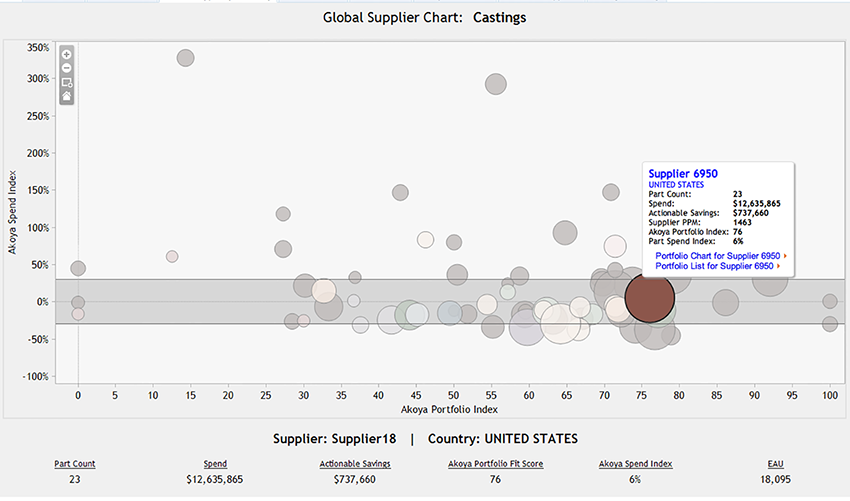Select the bubble near 43 at 150%
850x501 pixels.
point(400,192)
